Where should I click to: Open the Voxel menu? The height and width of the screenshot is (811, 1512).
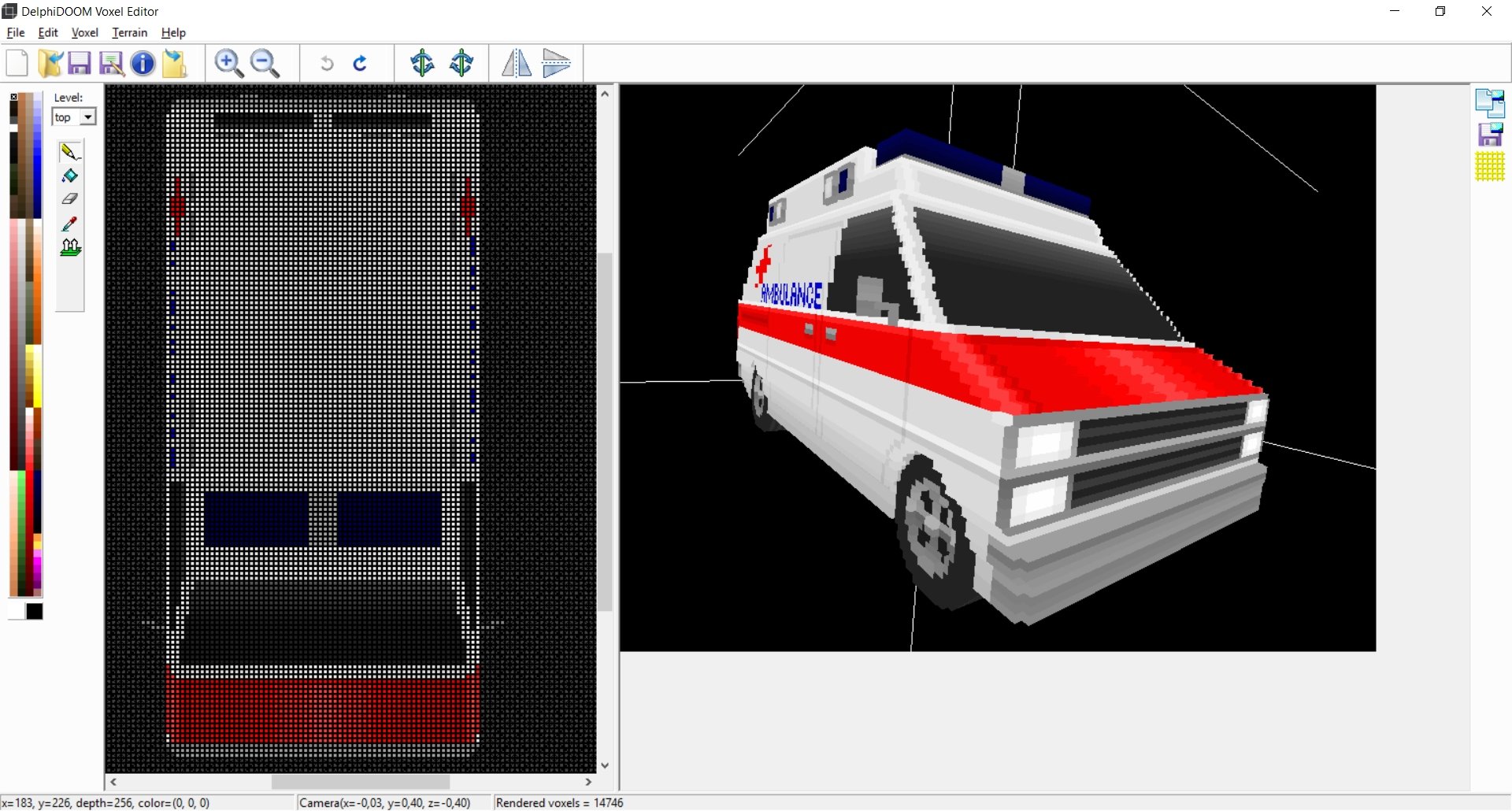(x=85, y=32)
